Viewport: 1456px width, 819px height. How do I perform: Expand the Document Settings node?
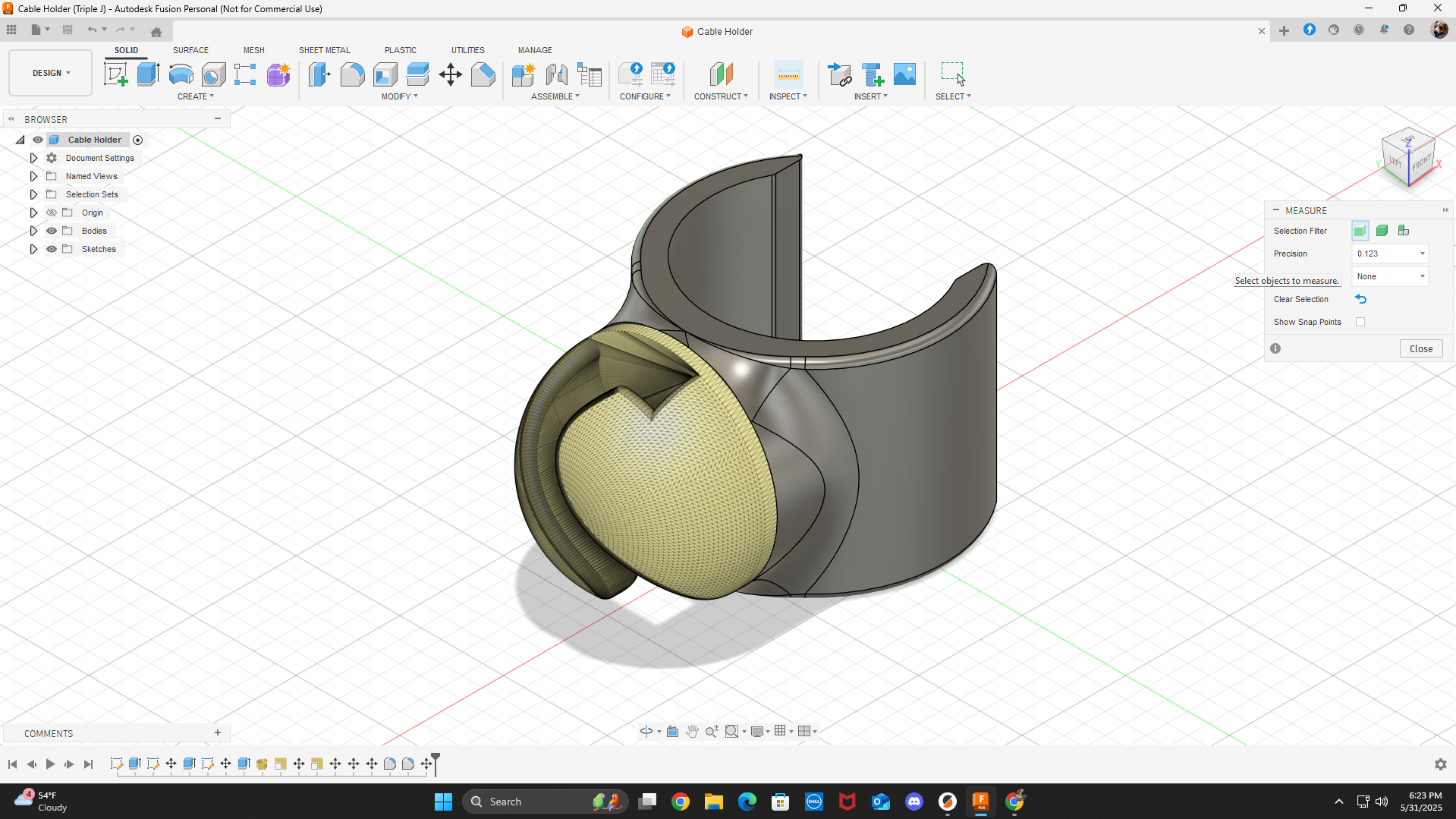pos(33,158)
